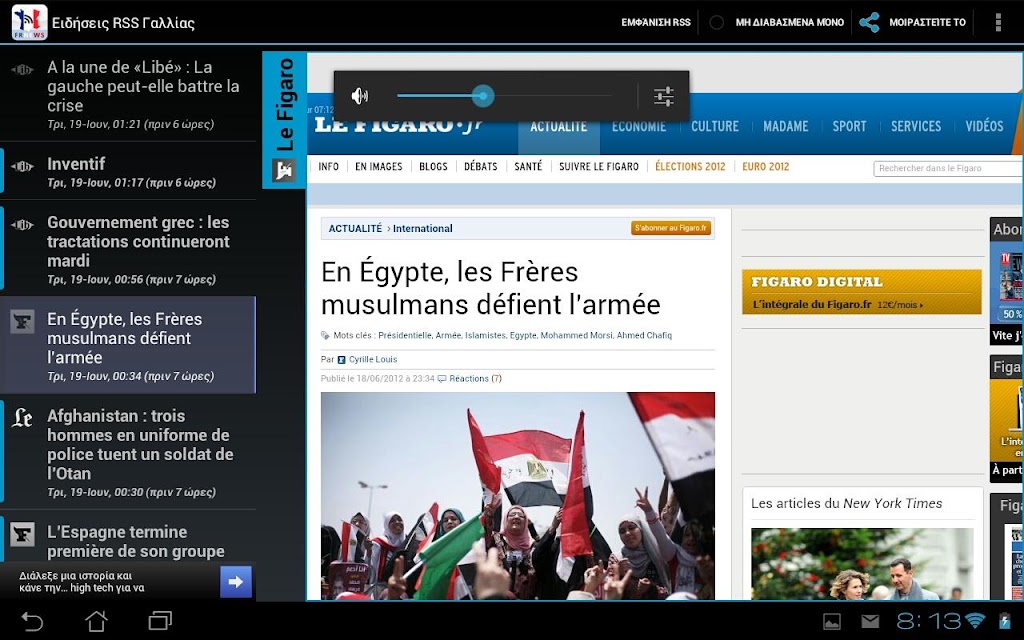Open recent apps button
Viewport: 1024px width, 640px height.
click(x=160, y=620)
